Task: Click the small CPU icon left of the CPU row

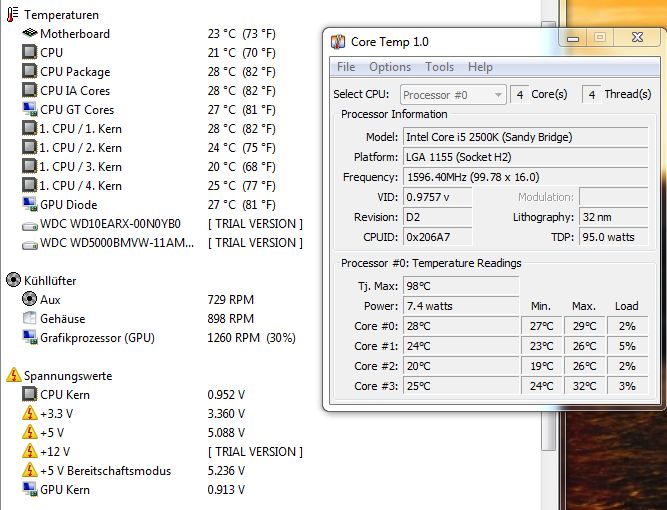Action: click(29, 52)
